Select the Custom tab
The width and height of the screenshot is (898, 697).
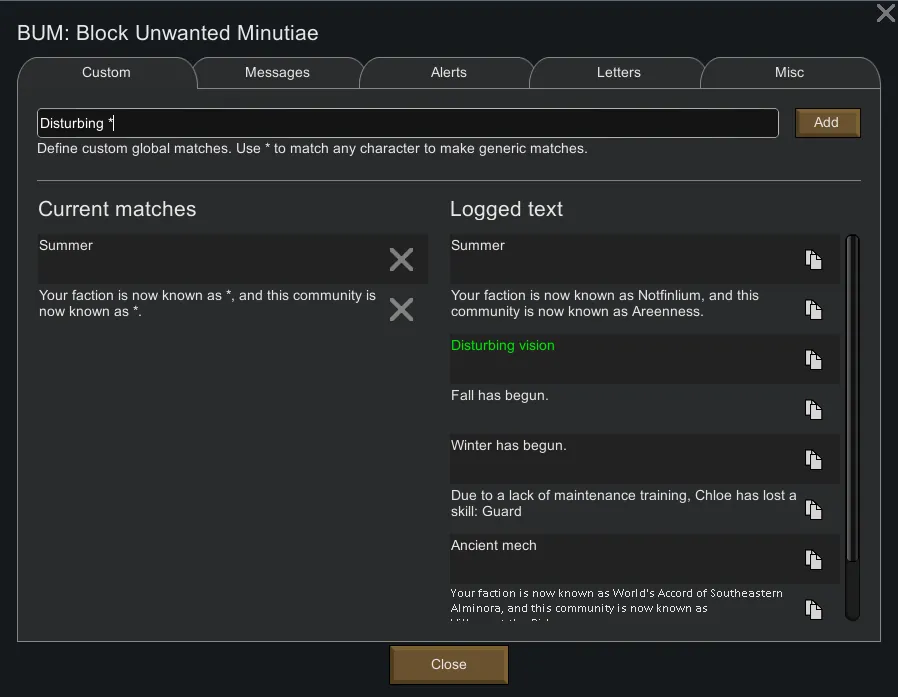click(x=106, y=73)
